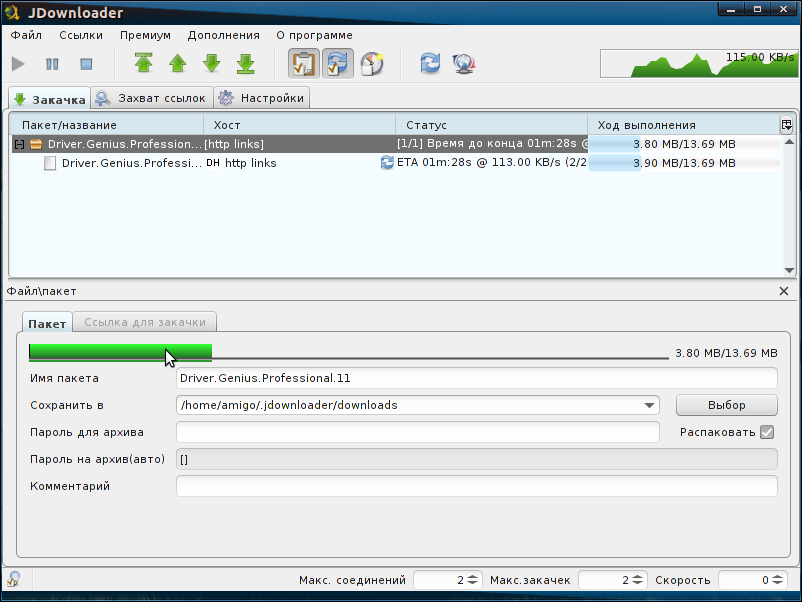Open the Премиум menu
This screenshot has width=802, height=602.
(x=145, y=35)
